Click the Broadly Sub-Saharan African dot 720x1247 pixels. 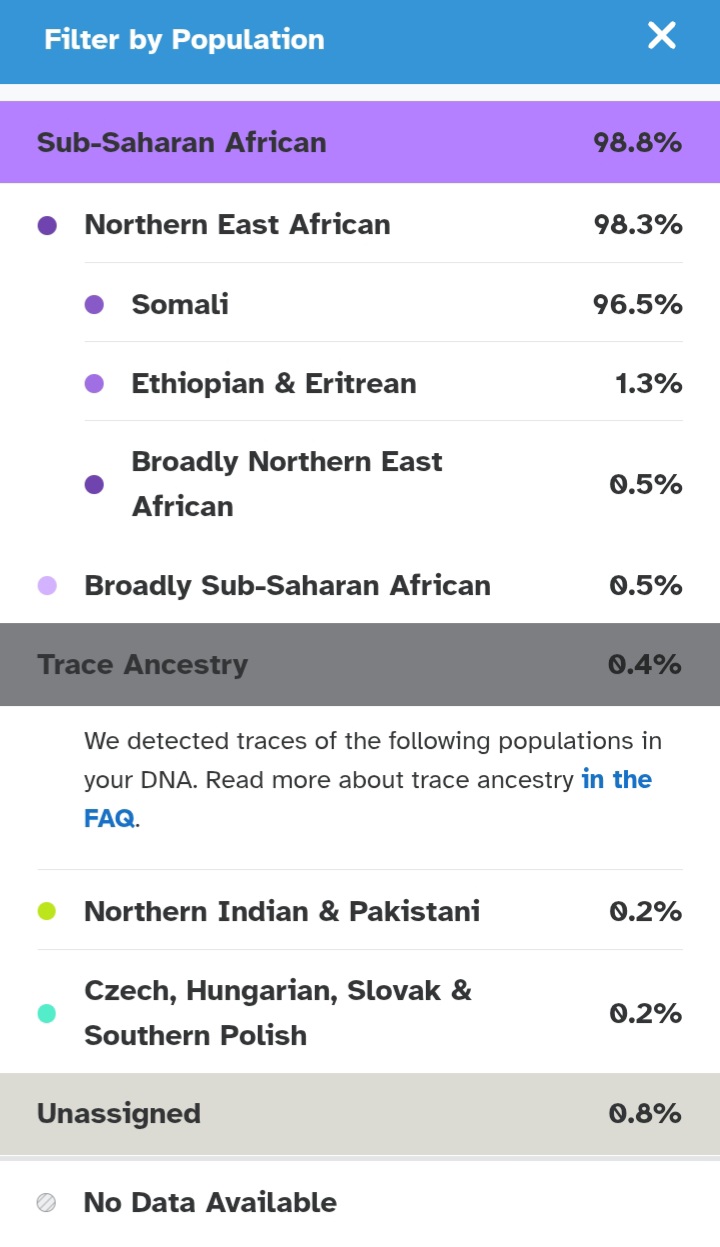47,586
